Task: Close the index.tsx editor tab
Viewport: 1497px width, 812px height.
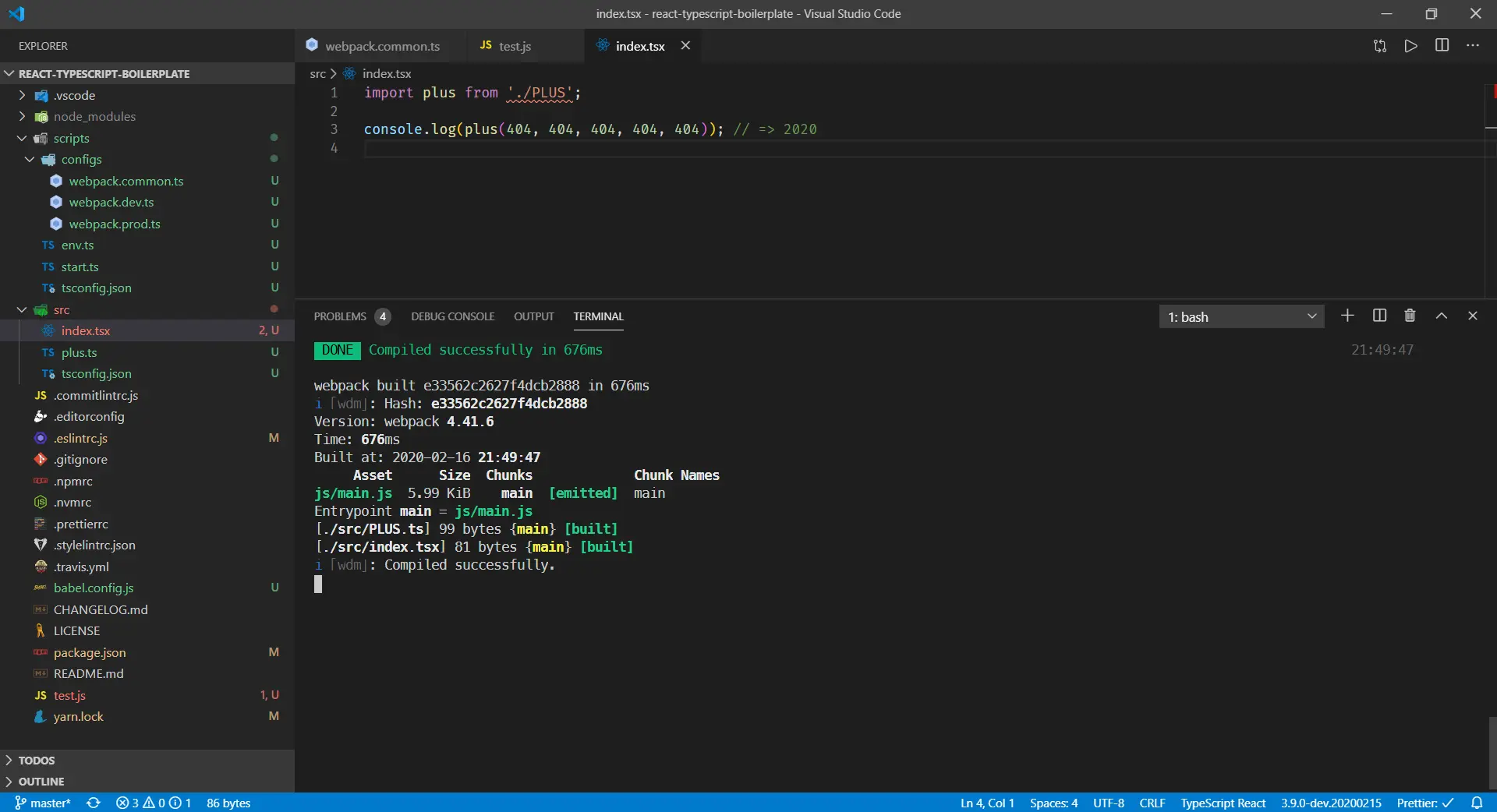Action: (685, 46)
